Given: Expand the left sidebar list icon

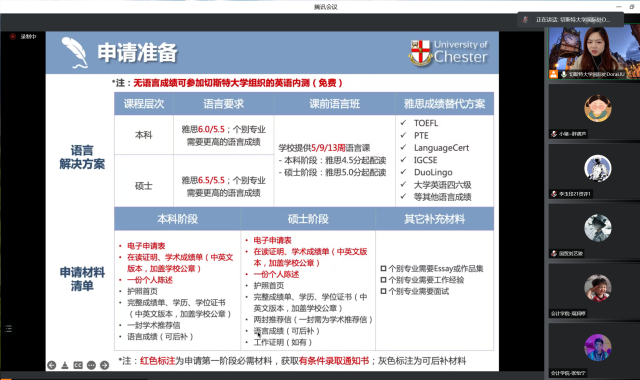Looking at the screenshot, I should [8, 329].
